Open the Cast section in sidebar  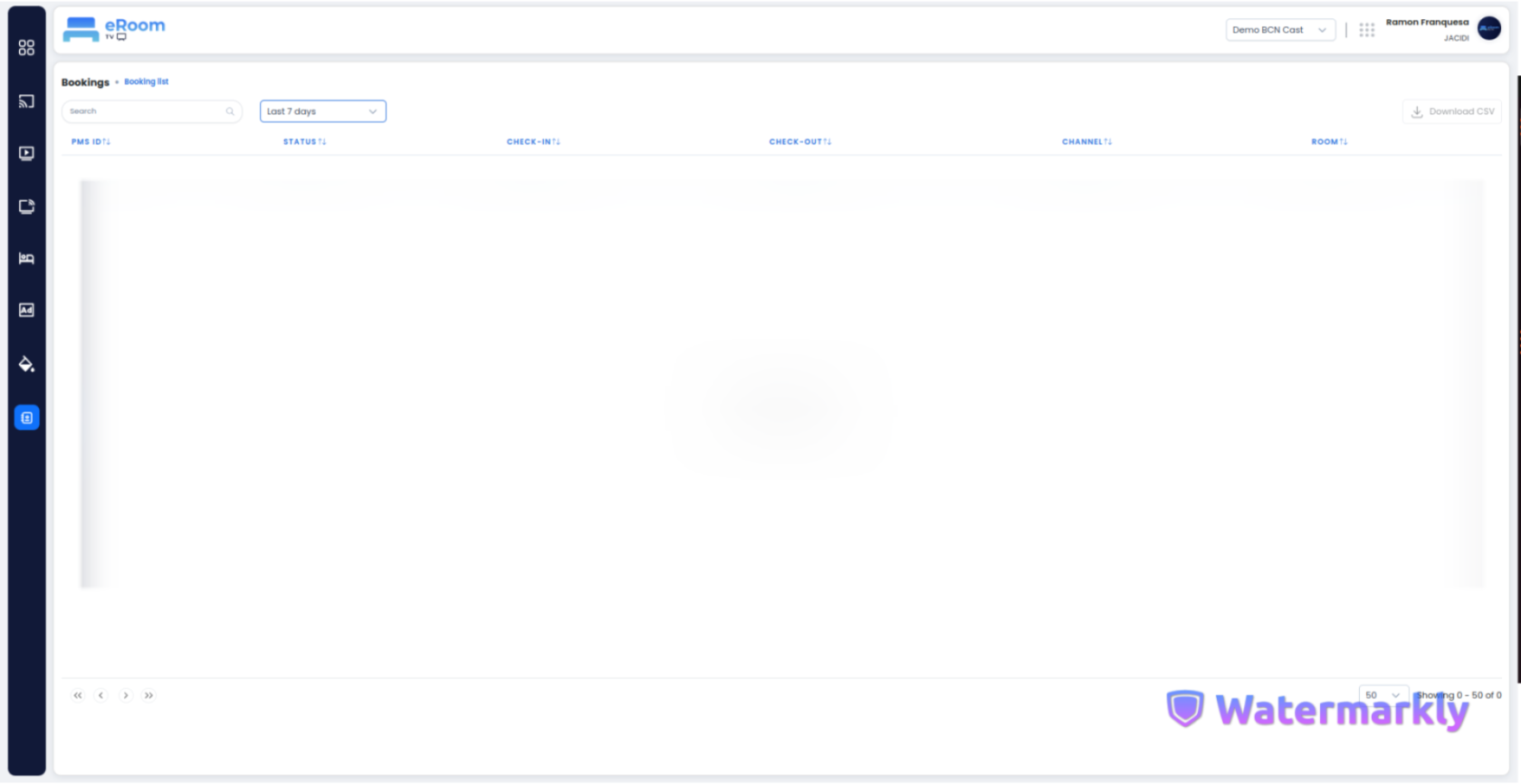point(26,101)
